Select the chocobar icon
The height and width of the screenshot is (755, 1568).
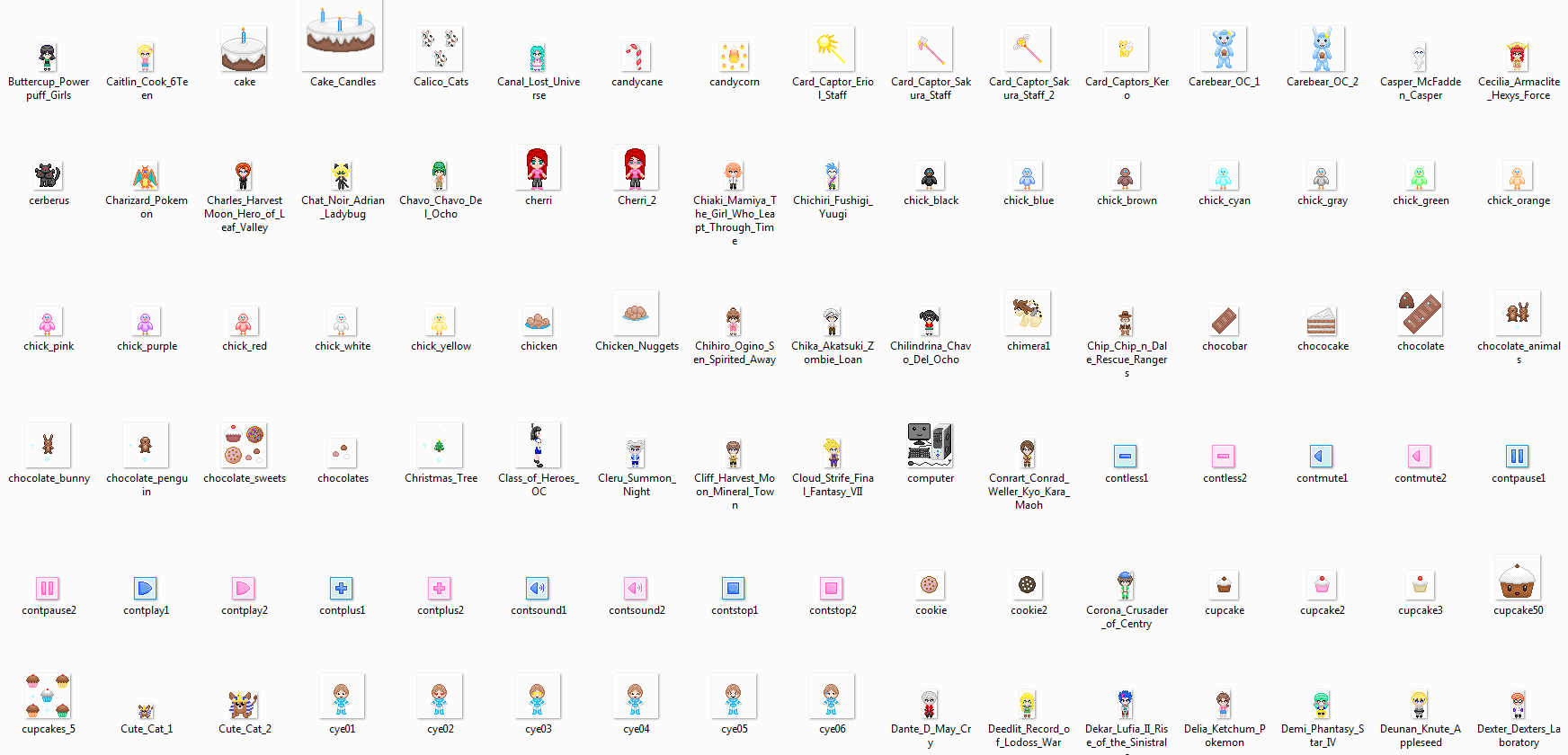1224,321
